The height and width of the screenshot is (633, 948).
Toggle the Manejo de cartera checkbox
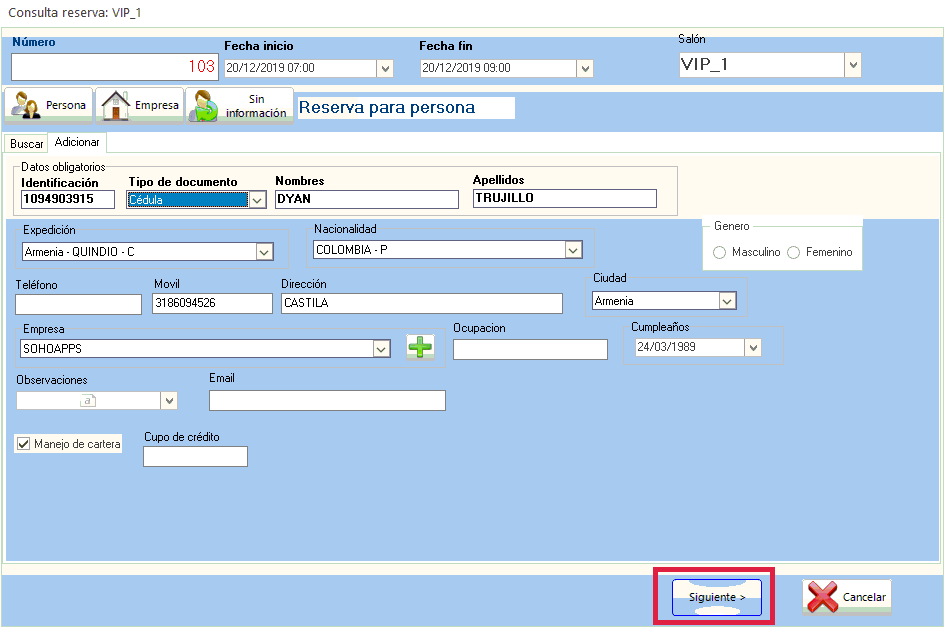click(24, 443)
